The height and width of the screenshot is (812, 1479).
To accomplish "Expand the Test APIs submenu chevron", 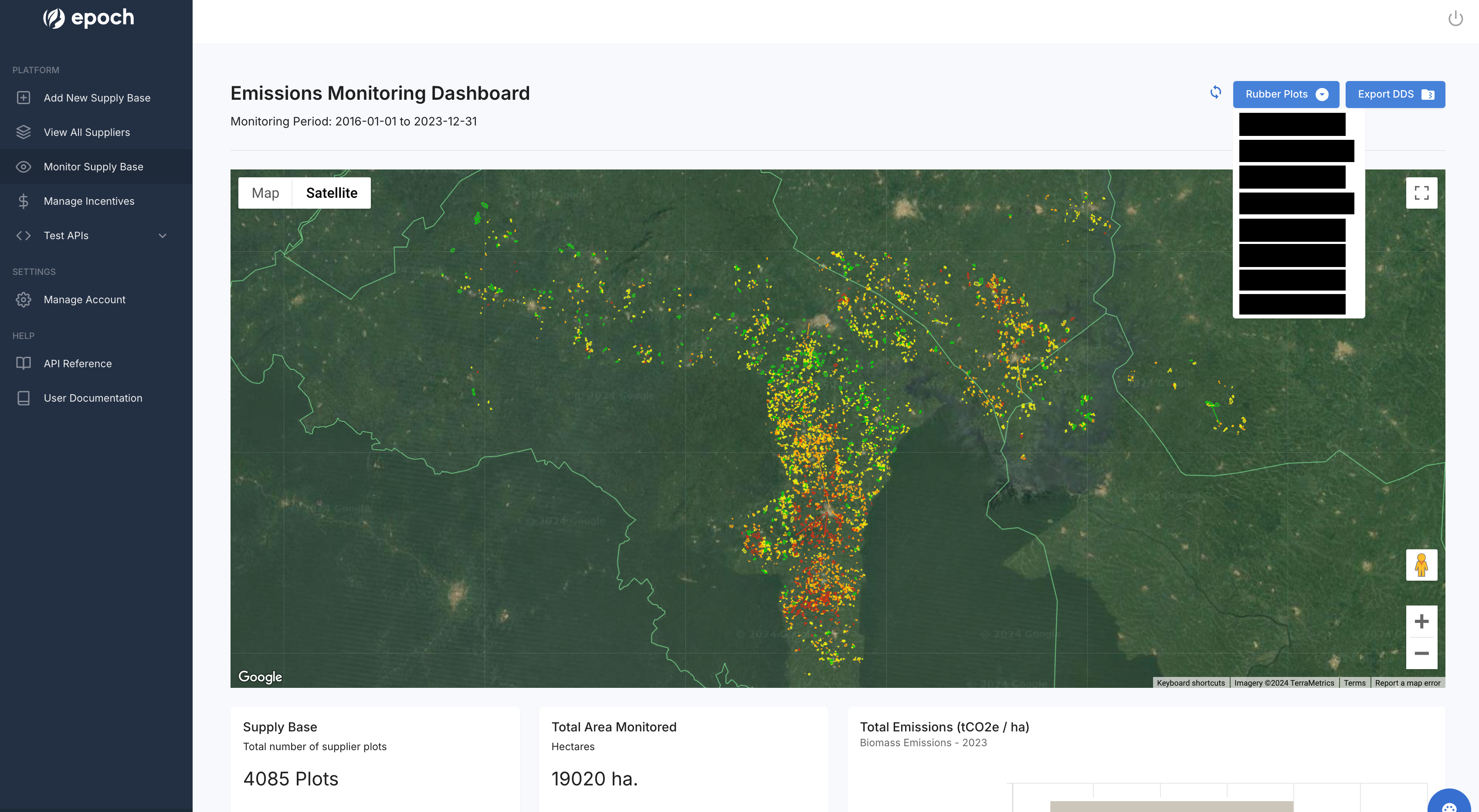I will tap(163, 235).
